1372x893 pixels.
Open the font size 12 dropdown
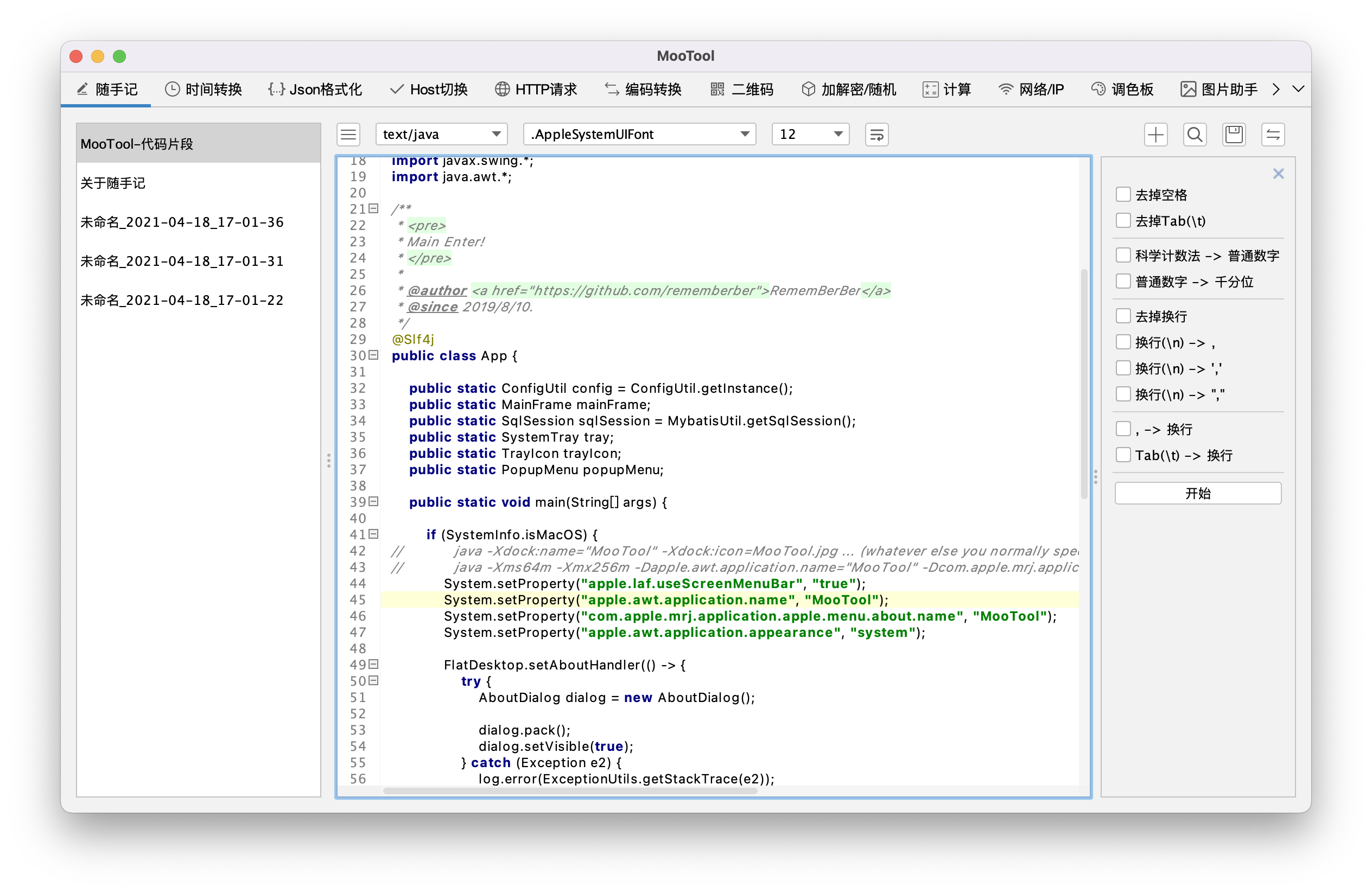pyautogui.click(x=810, y=134)
